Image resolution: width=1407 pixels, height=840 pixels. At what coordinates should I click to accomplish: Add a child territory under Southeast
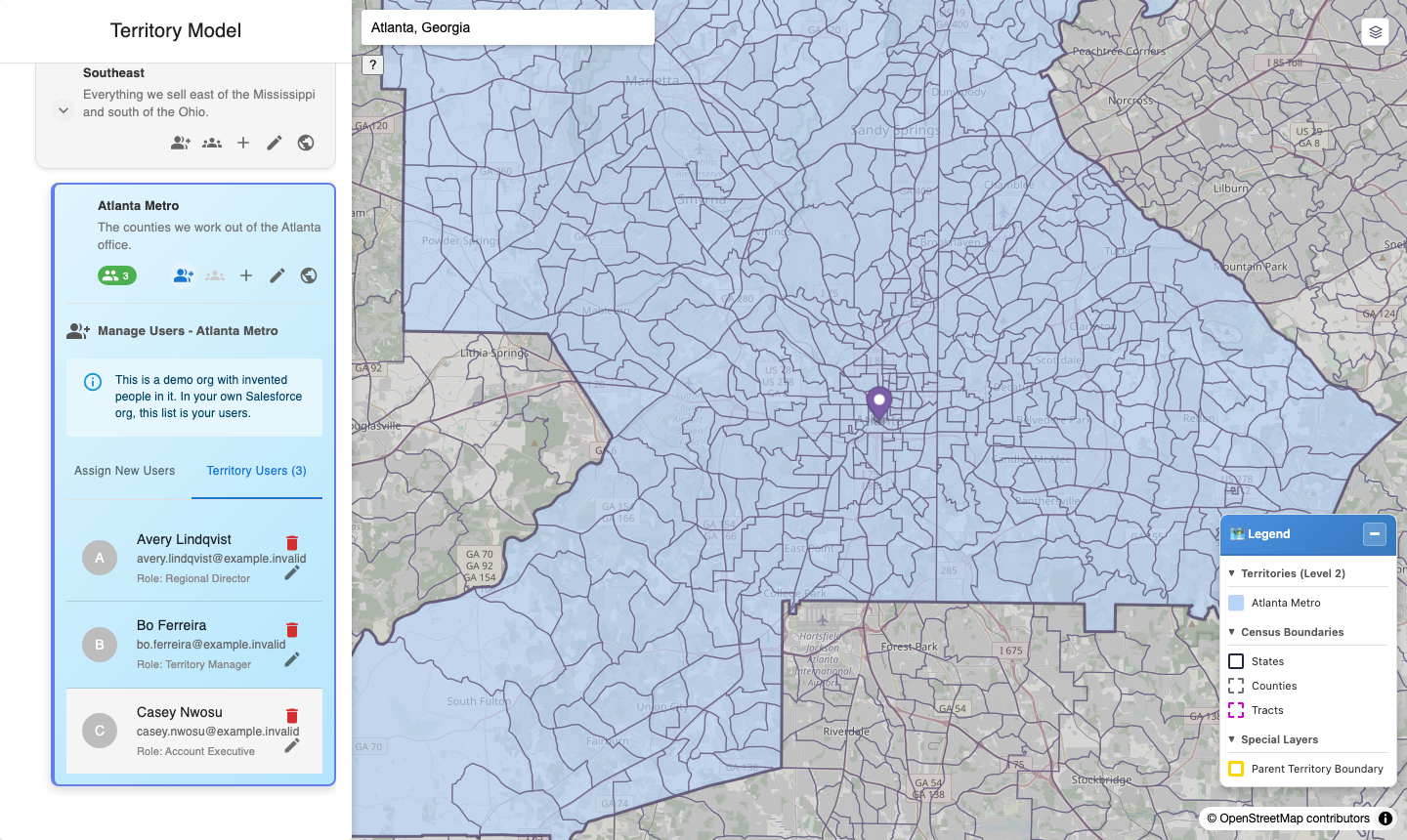pos(243,143)
